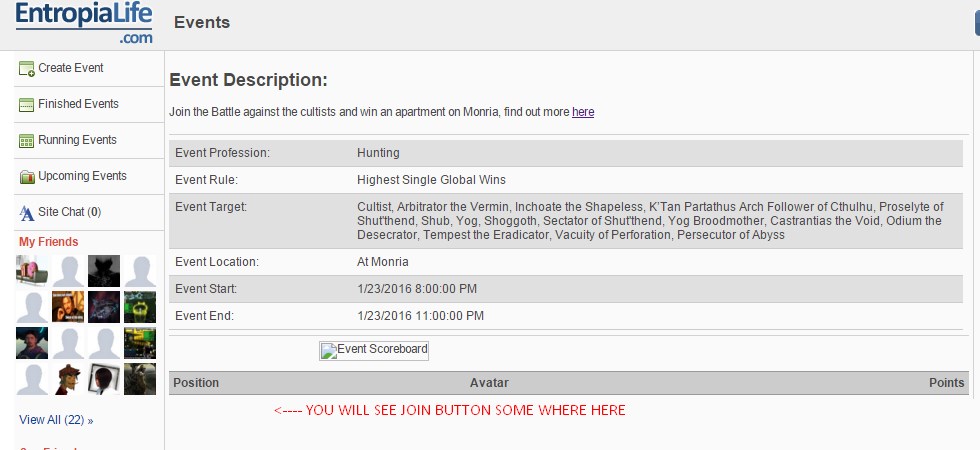Open the first friend avatar with pink character

pyautogui.click(x=32, y=271)
